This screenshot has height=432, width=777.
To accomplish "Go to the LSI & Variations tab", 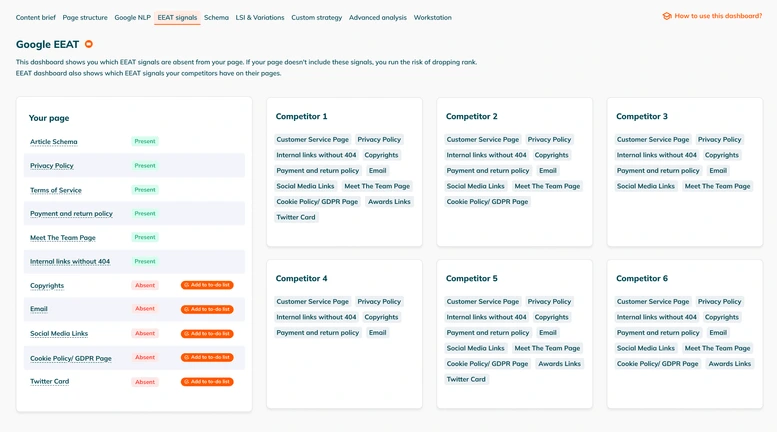I will click(x=260, y=17).
